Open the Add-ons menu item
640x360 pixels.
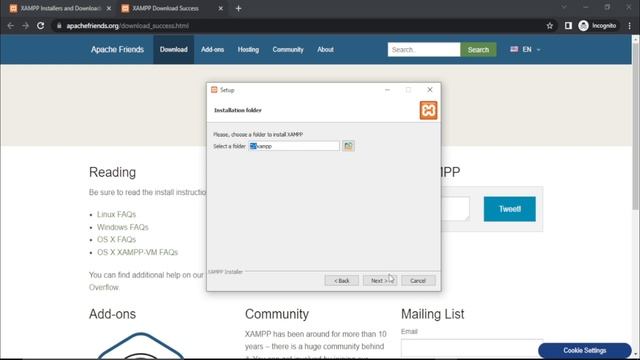click(x=212, y=49)
